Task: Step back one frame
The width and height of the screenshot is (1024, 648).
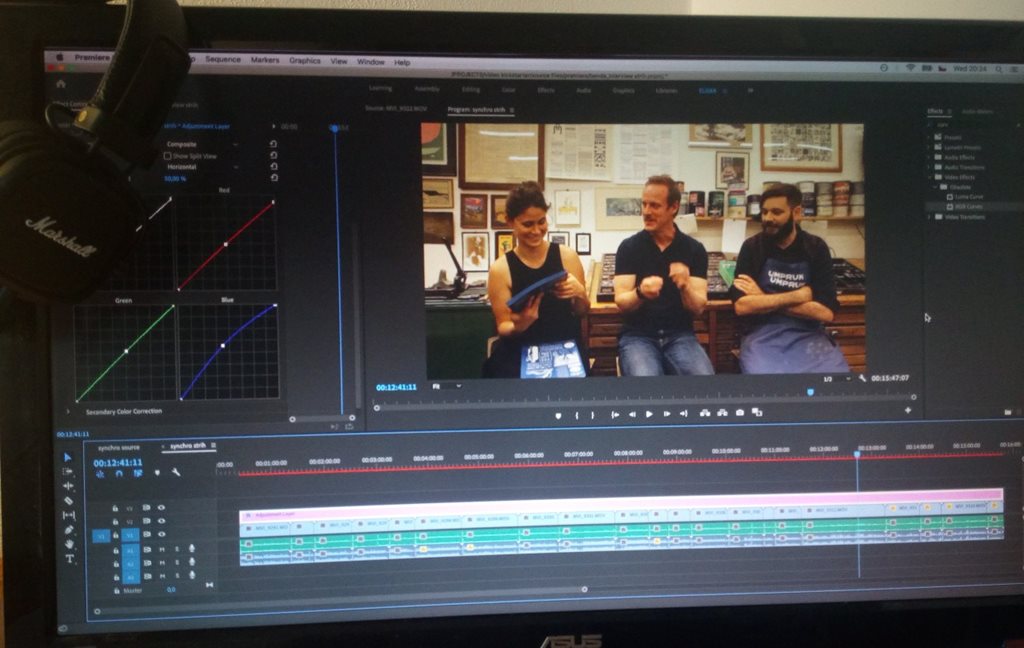Action: pyautogui.click(x=632, y=415)
